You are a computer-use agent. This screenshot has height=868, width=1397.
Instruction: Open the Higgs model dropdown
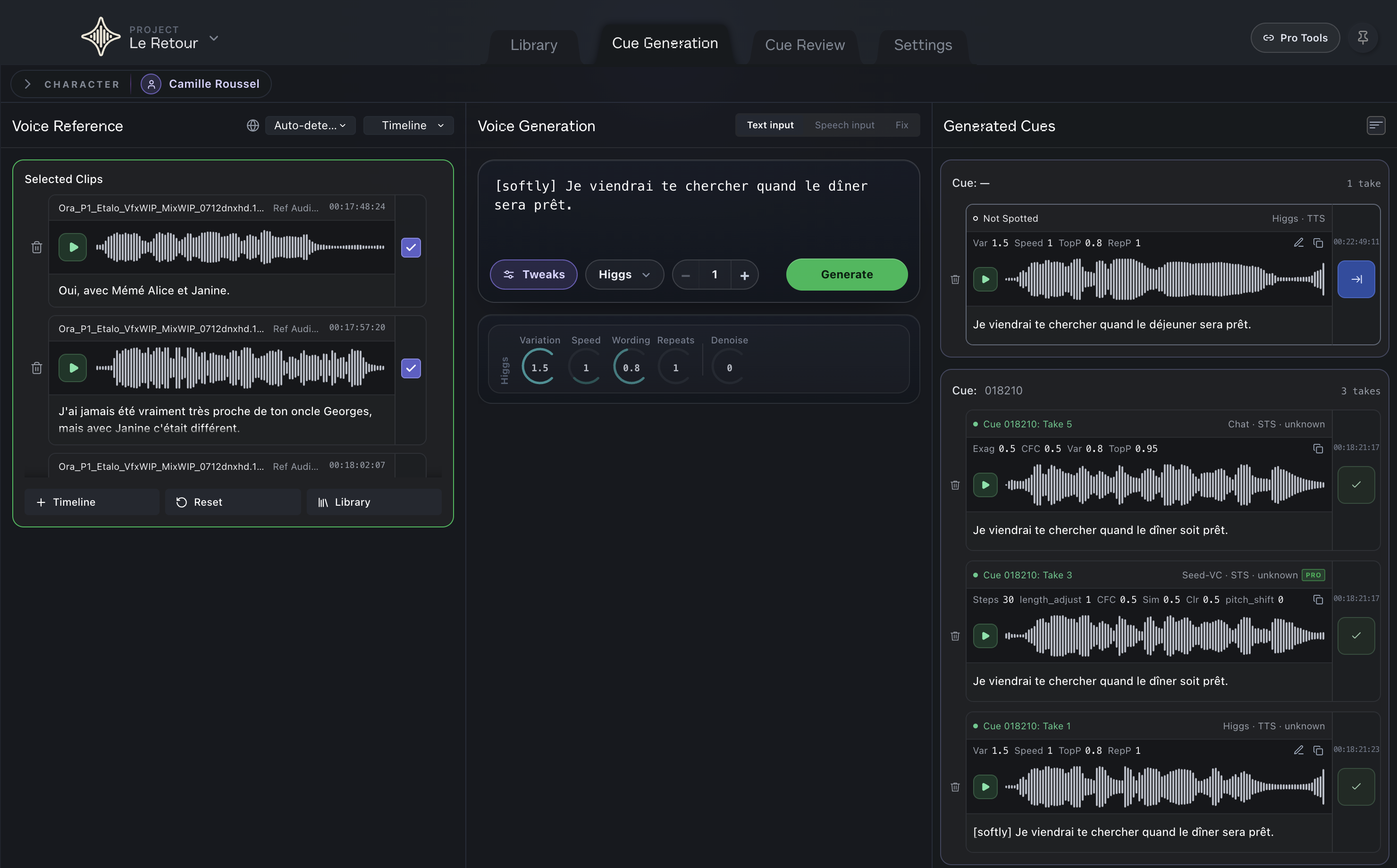[x=624, y=275]
